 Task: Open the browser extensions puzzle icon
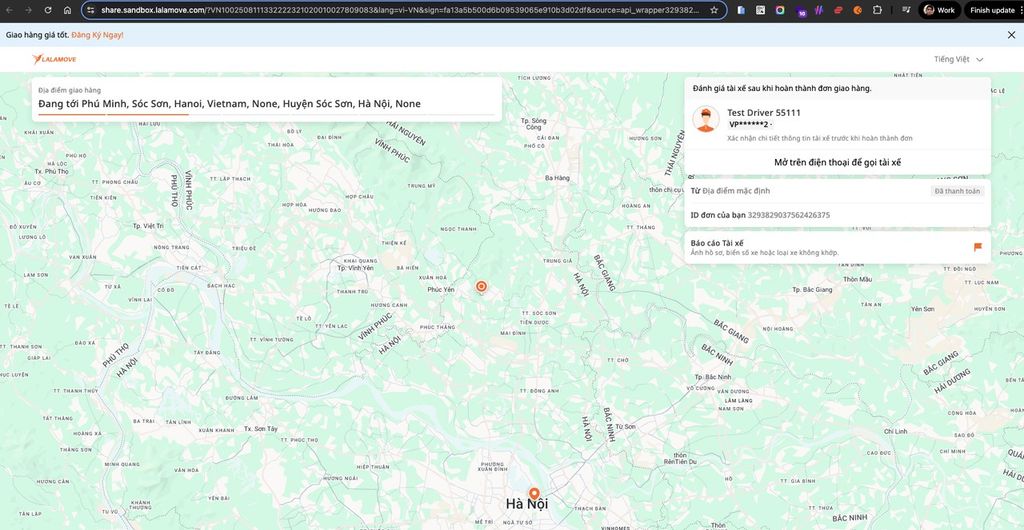coord(877,10)
